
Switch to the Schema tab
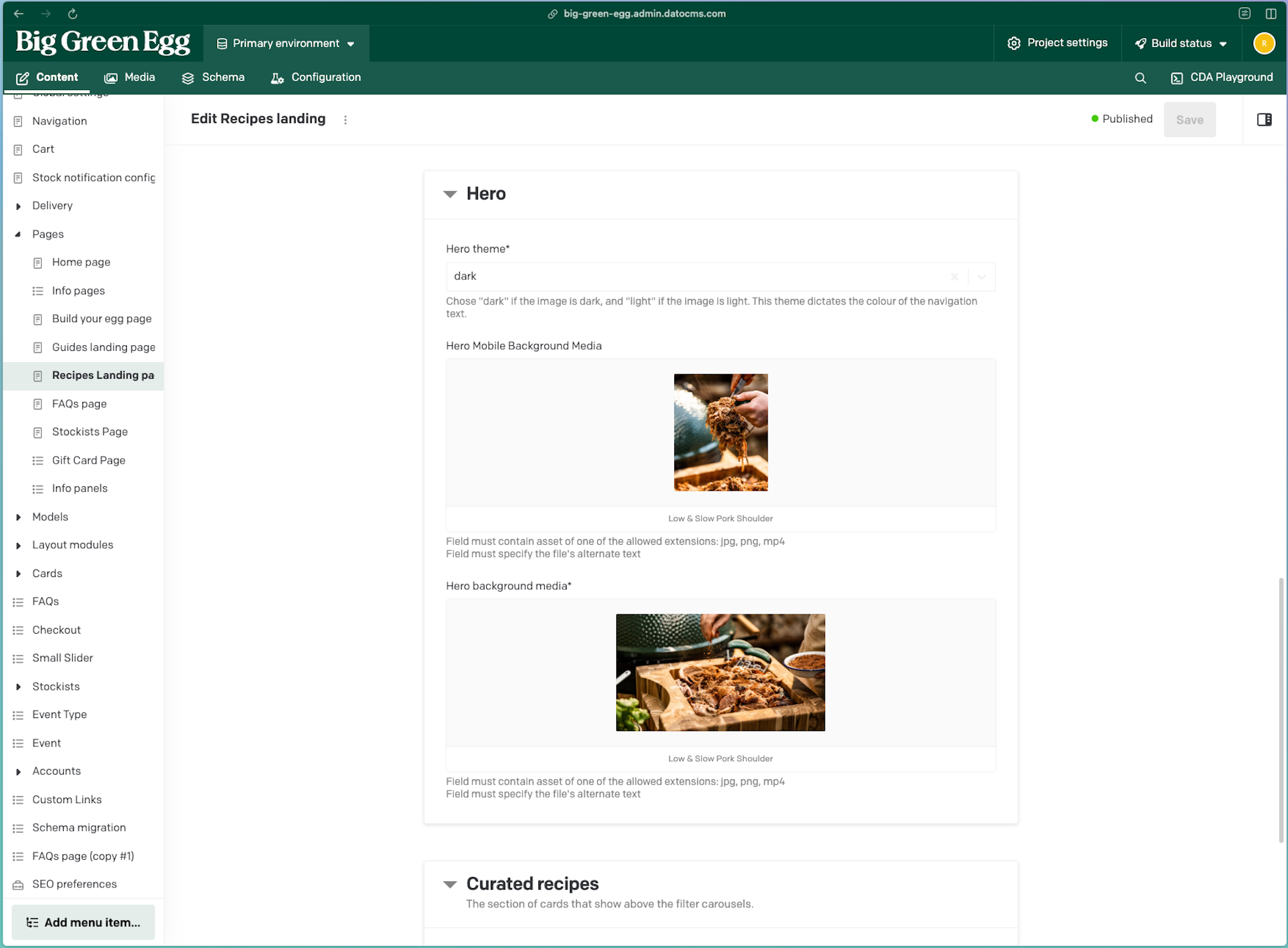point(213,77)
